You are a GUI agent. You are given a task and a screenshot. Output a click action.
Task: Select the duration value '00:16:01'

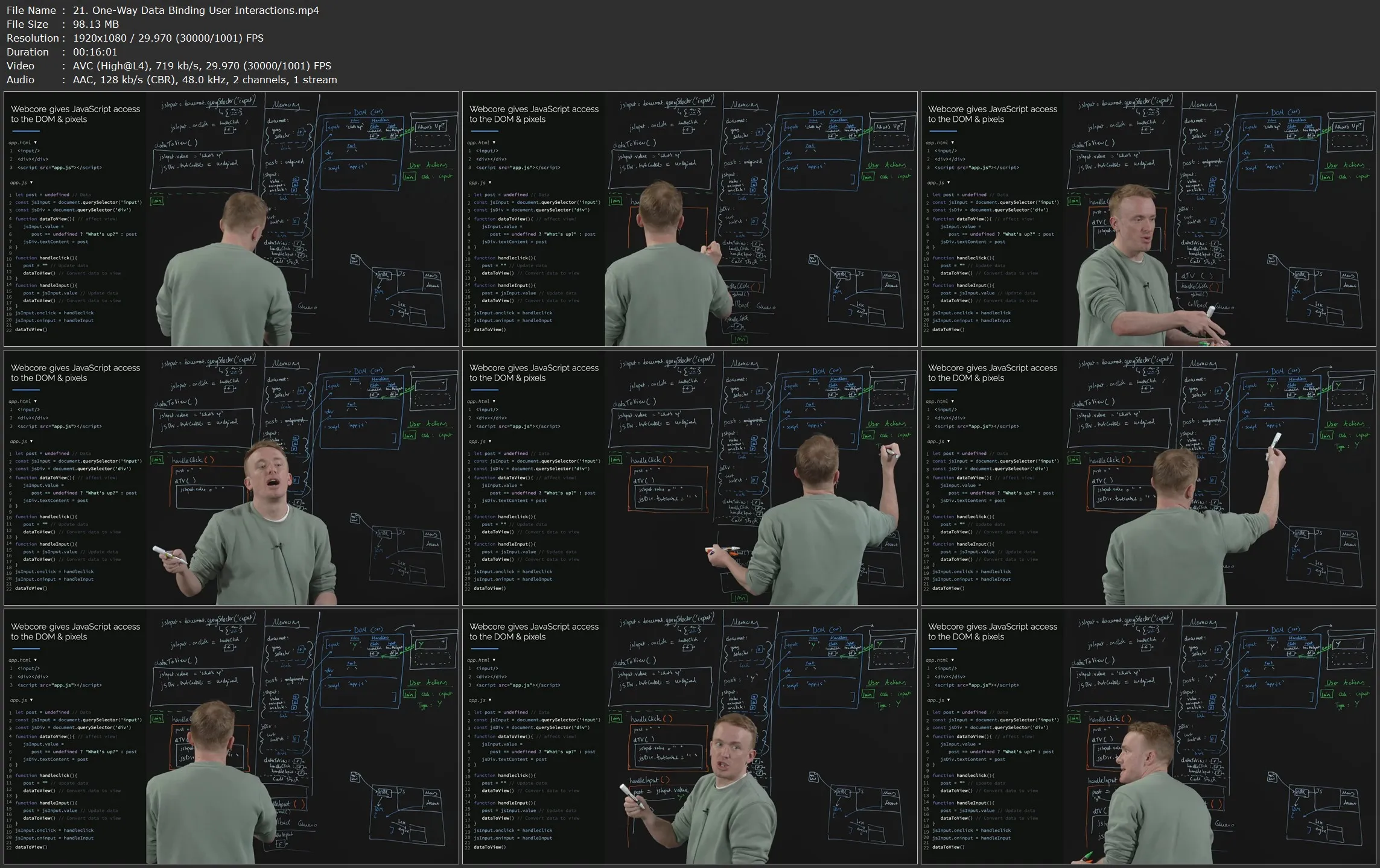point(95,52)
